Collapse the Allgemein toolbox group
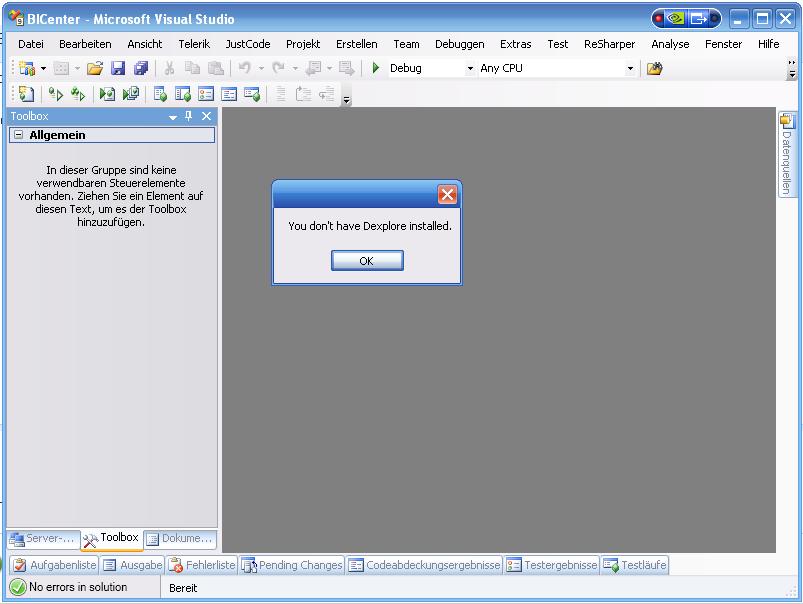This screenshot has height=604, width=803. (18, 135)
